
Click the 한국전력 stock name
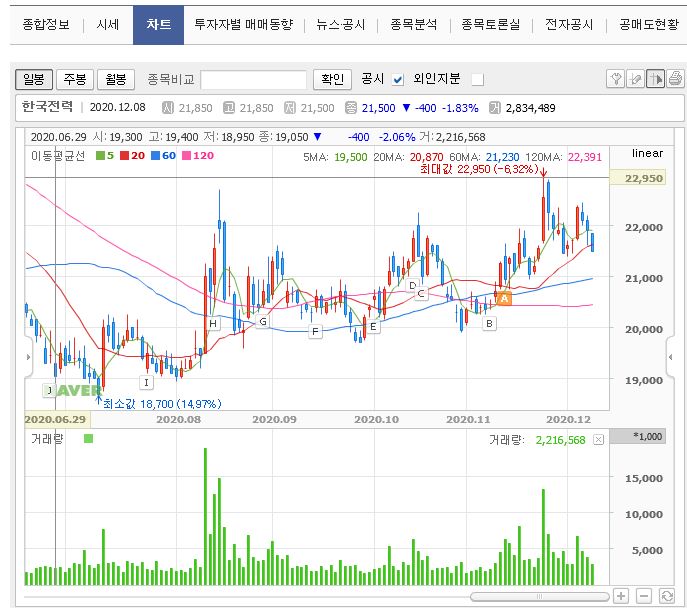[47, 106]
